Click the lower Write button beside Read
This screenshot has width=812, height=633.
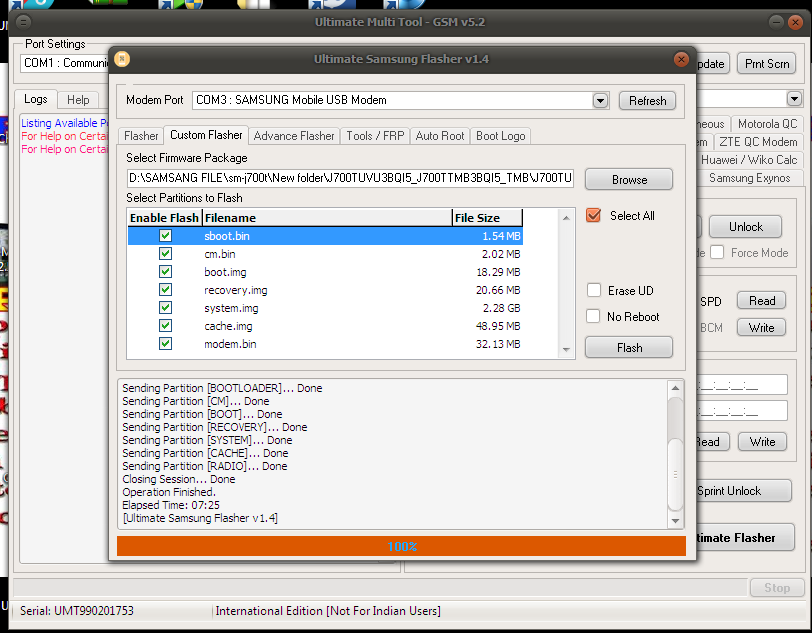tap(762, 442)
